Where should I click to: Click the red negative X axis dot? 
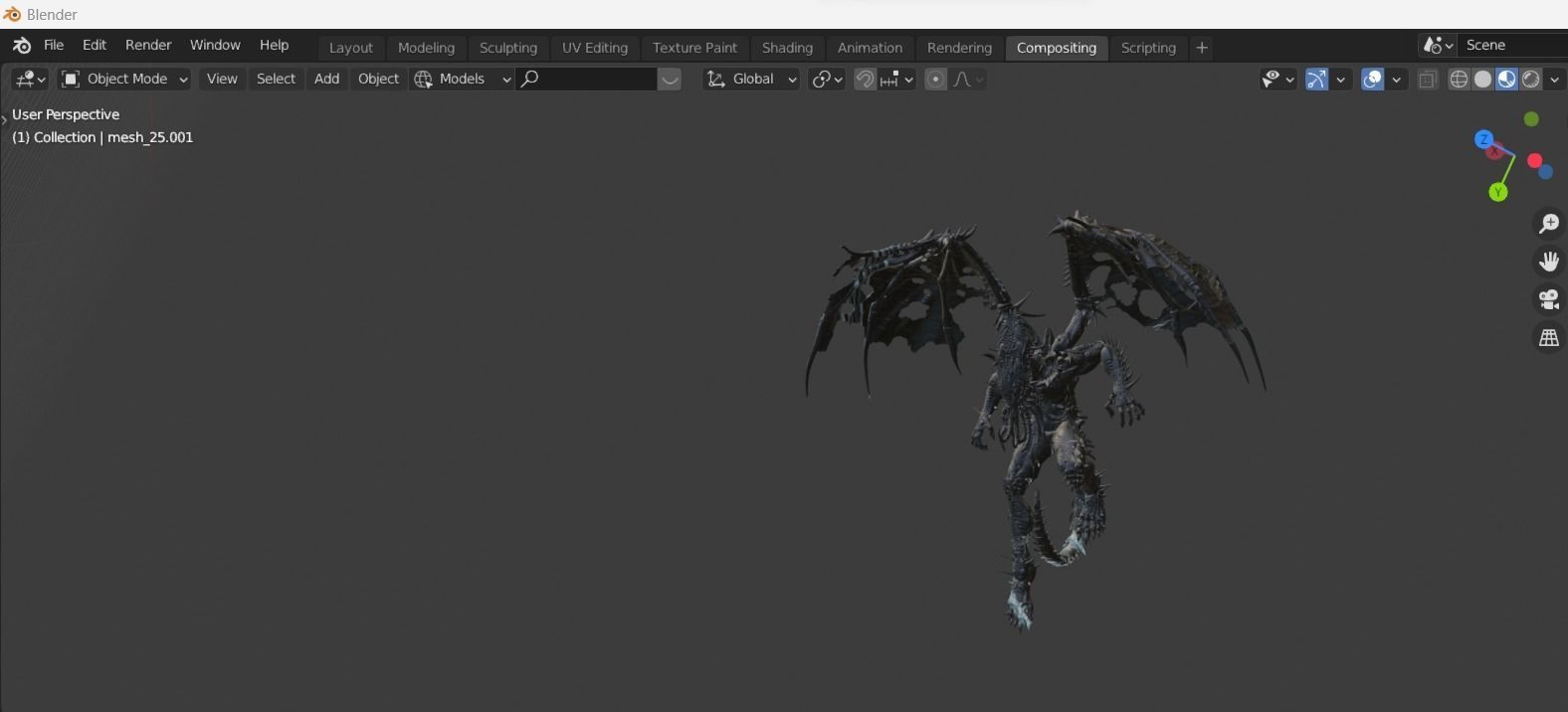[x=1534, y=161]
